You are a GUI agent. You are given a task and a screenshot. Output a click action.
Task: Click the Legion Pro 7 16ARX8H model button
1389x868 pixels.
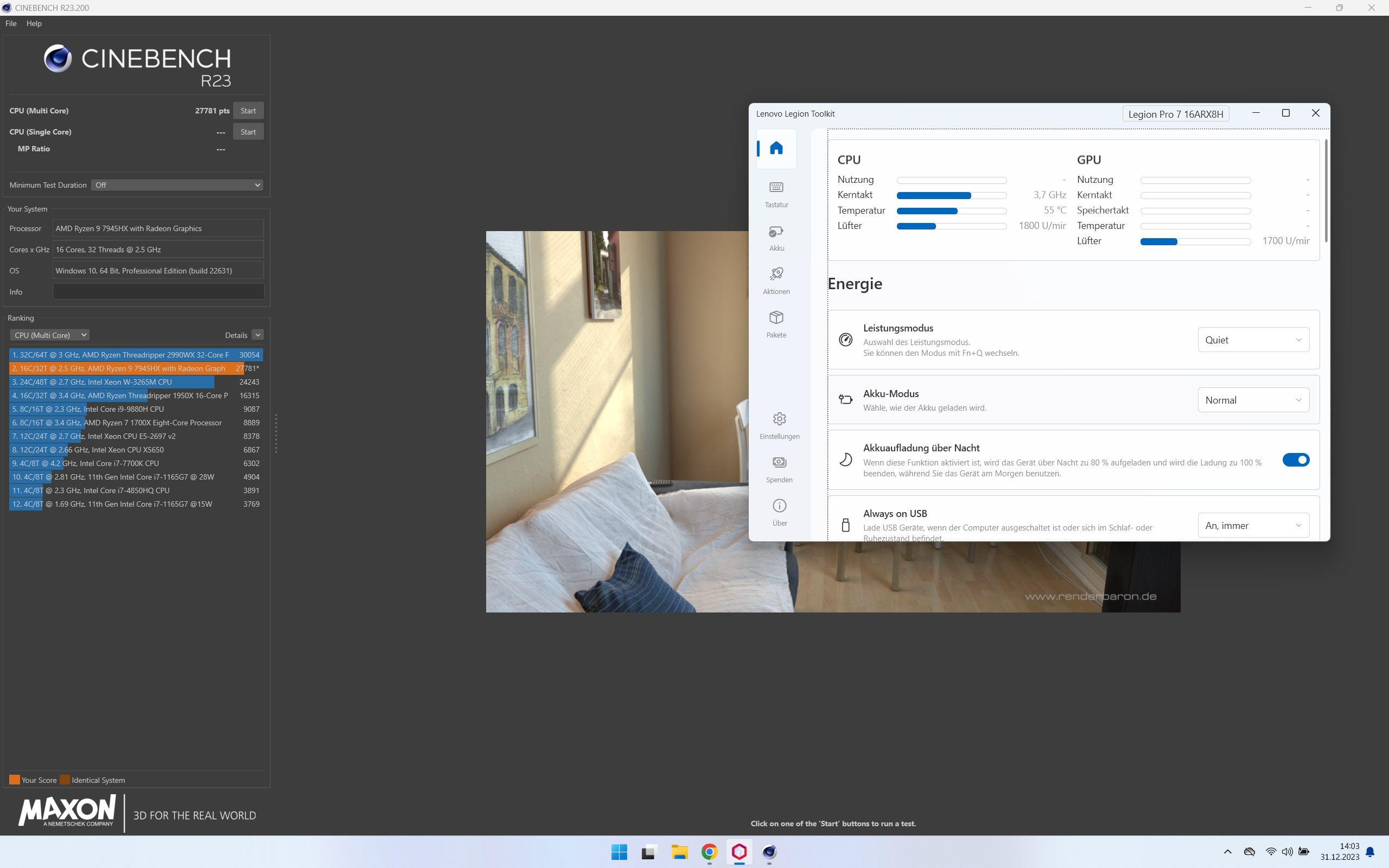[1175, 114]
